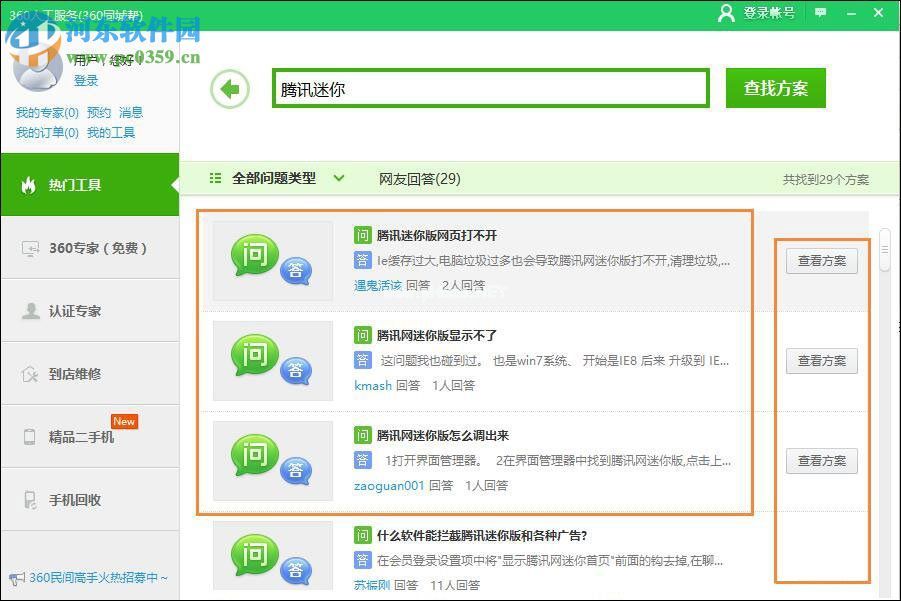Viewport: 901px width, 601px height.
Task: Click the green list icon beside 全部问题类型
Action: (214, 177)
